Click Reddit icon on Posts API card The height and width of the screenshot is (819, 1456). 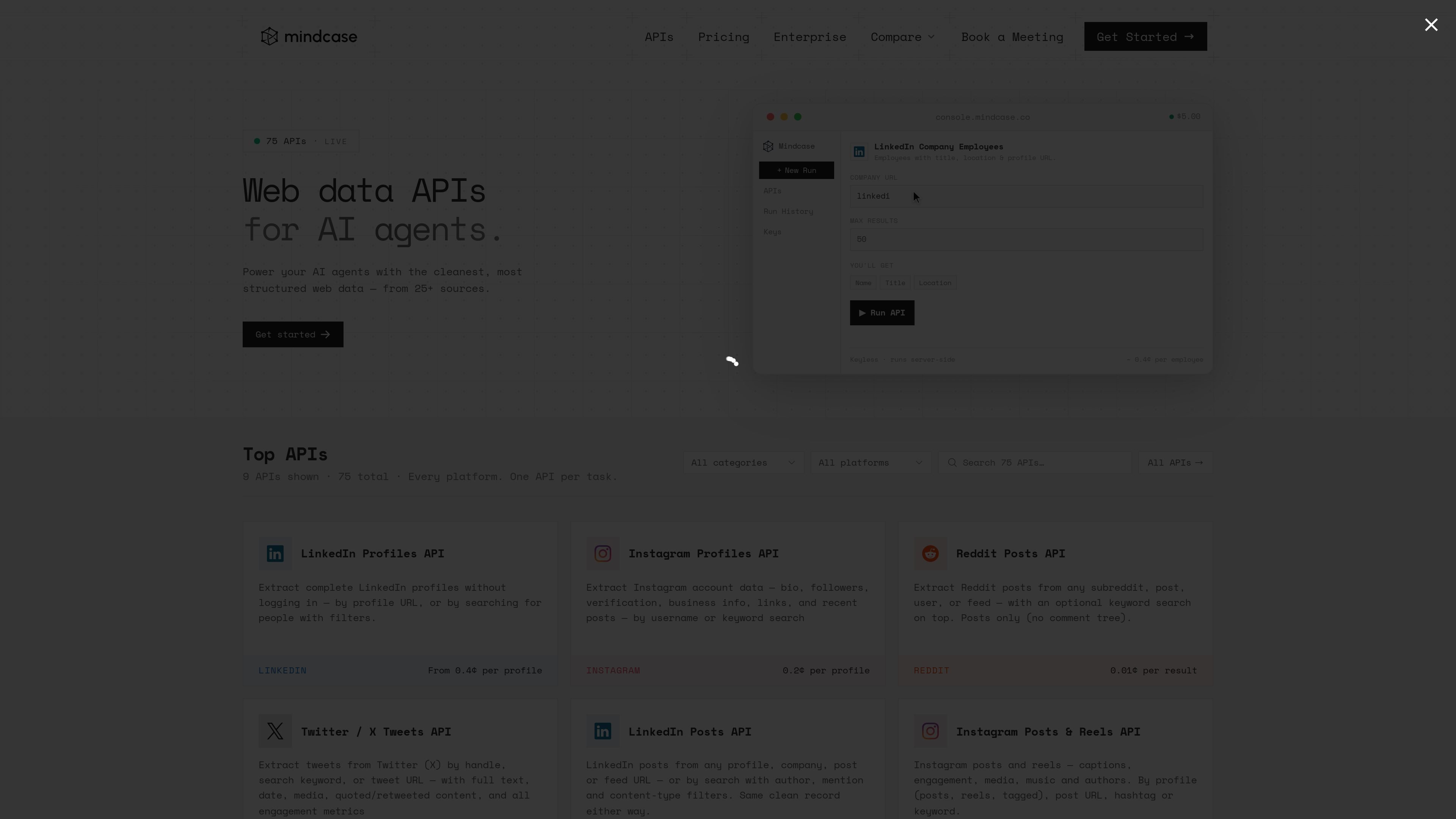(930, 554)
